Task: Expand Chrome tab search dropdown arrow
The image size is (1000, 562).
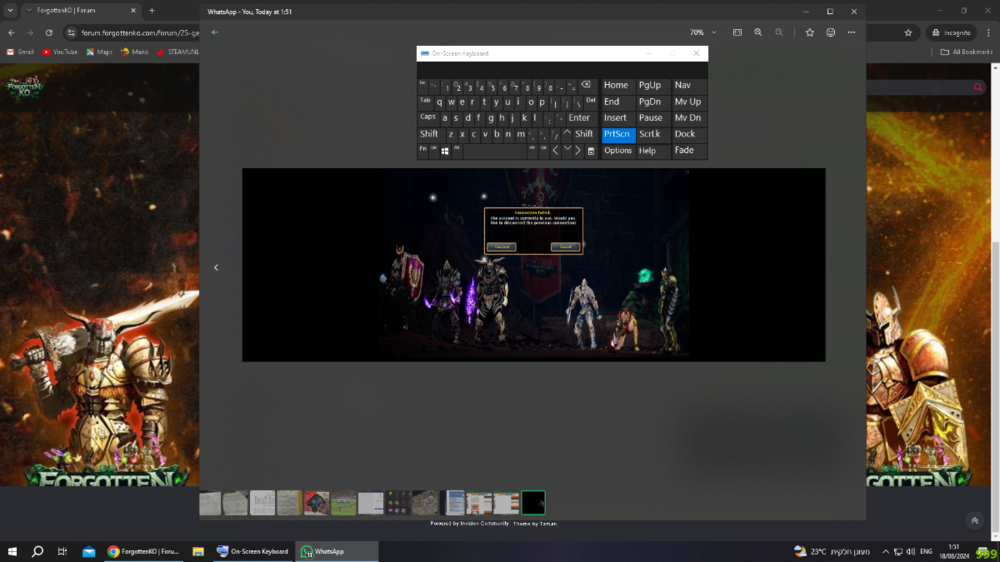Action: [x=11, y=11]
